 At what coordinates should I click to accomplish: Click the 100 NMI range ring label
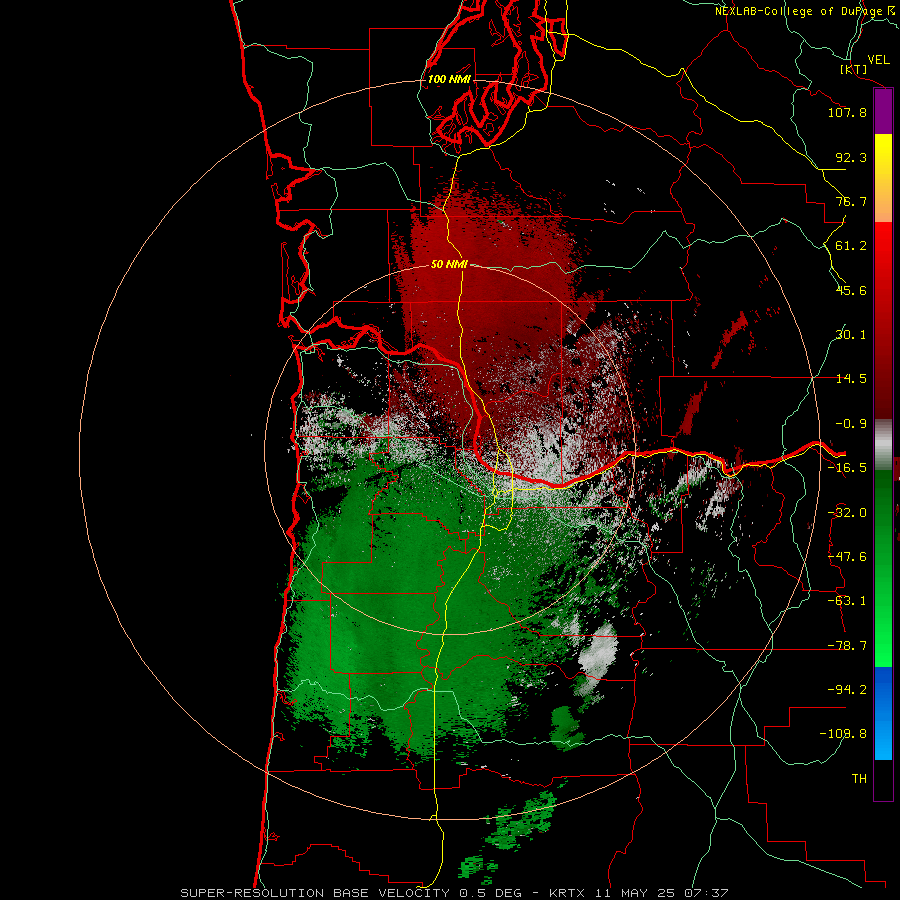(449, 79)
